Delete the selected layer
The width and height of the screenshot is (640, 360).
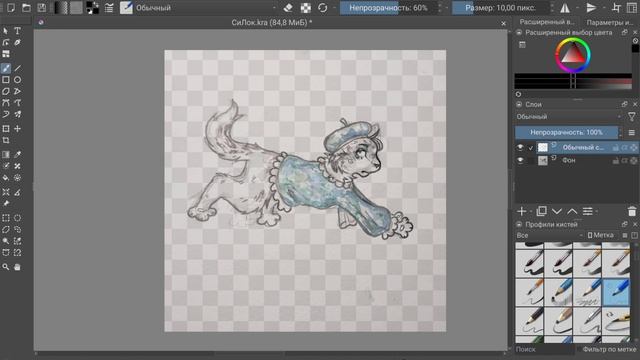point(632,211)
